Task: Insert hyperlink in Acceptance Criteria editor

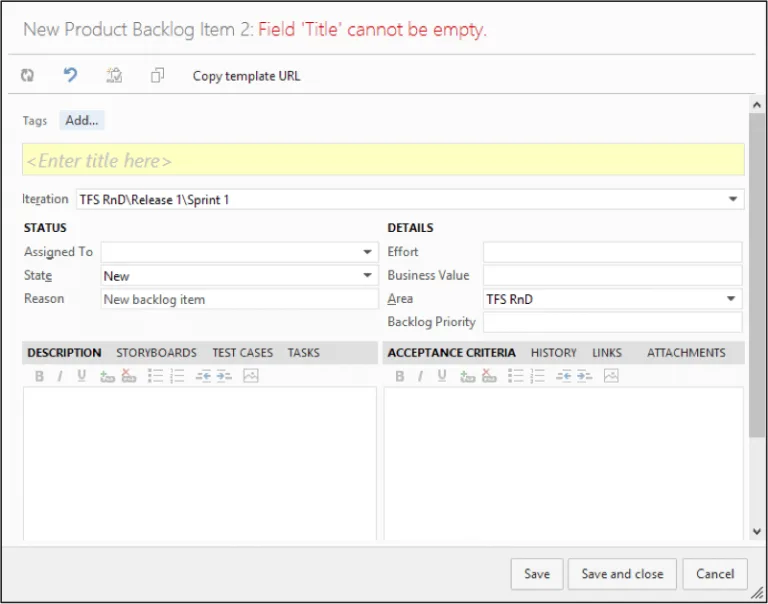Action: coord(468,376)
